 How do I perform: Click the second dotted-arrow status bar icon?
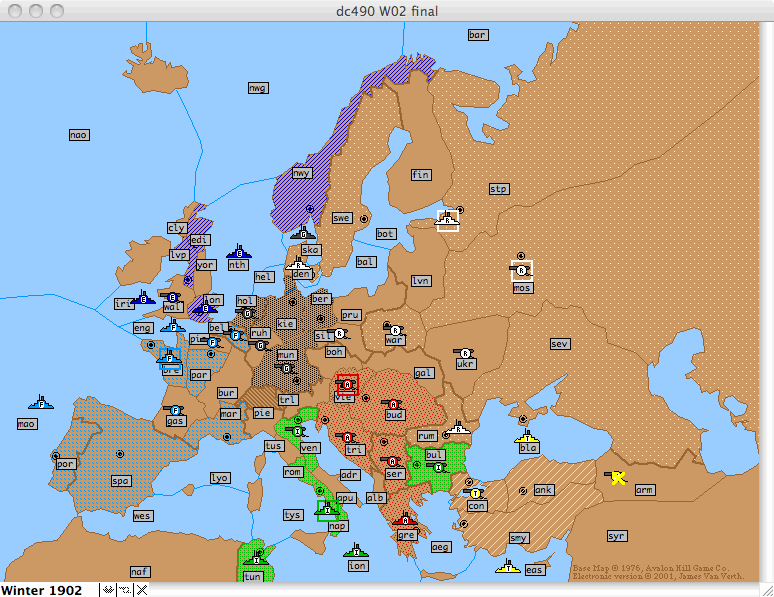tap(124, 590)
